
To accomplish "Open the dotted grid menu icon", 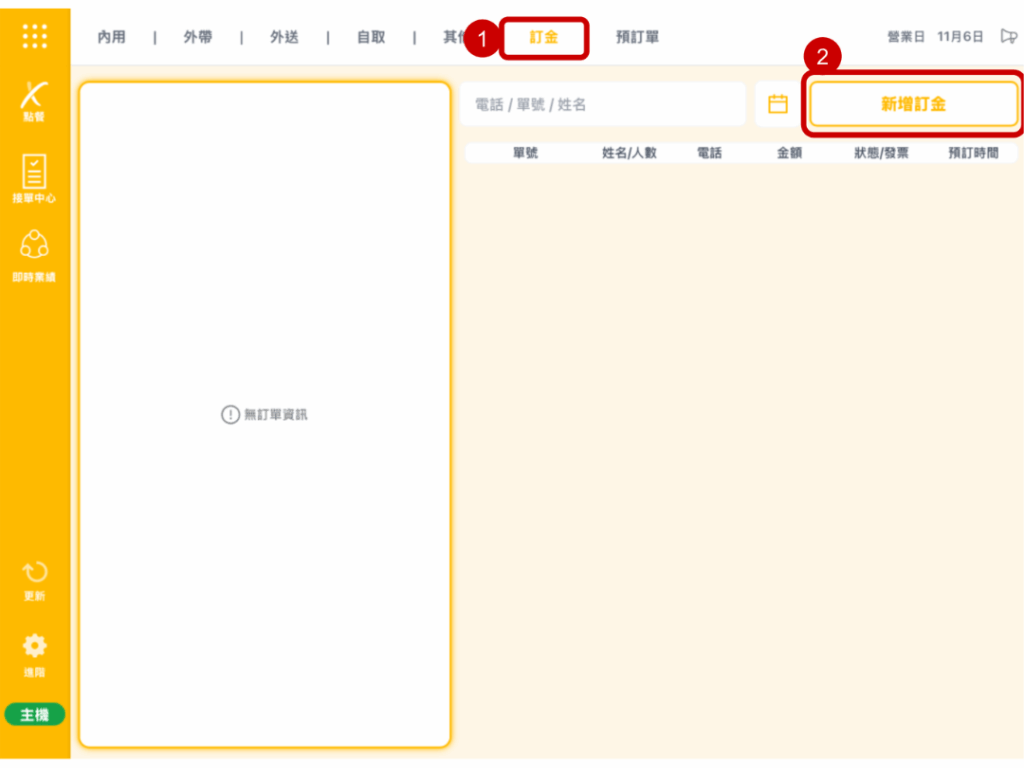I will point(35,37).
